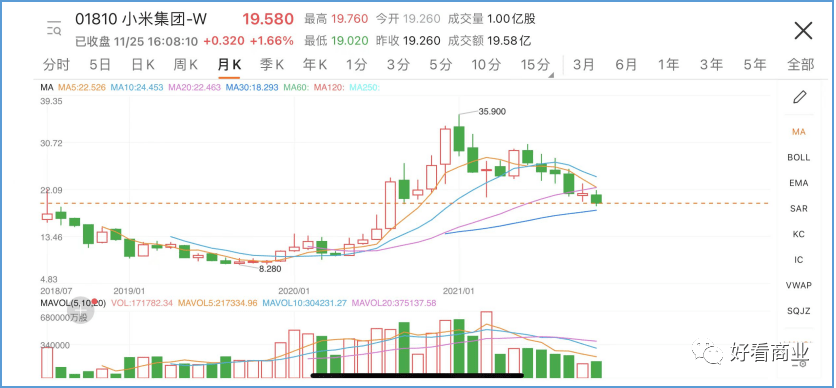Select the 10分 interval tab
The image size is (836, 388).
point(486,65)
